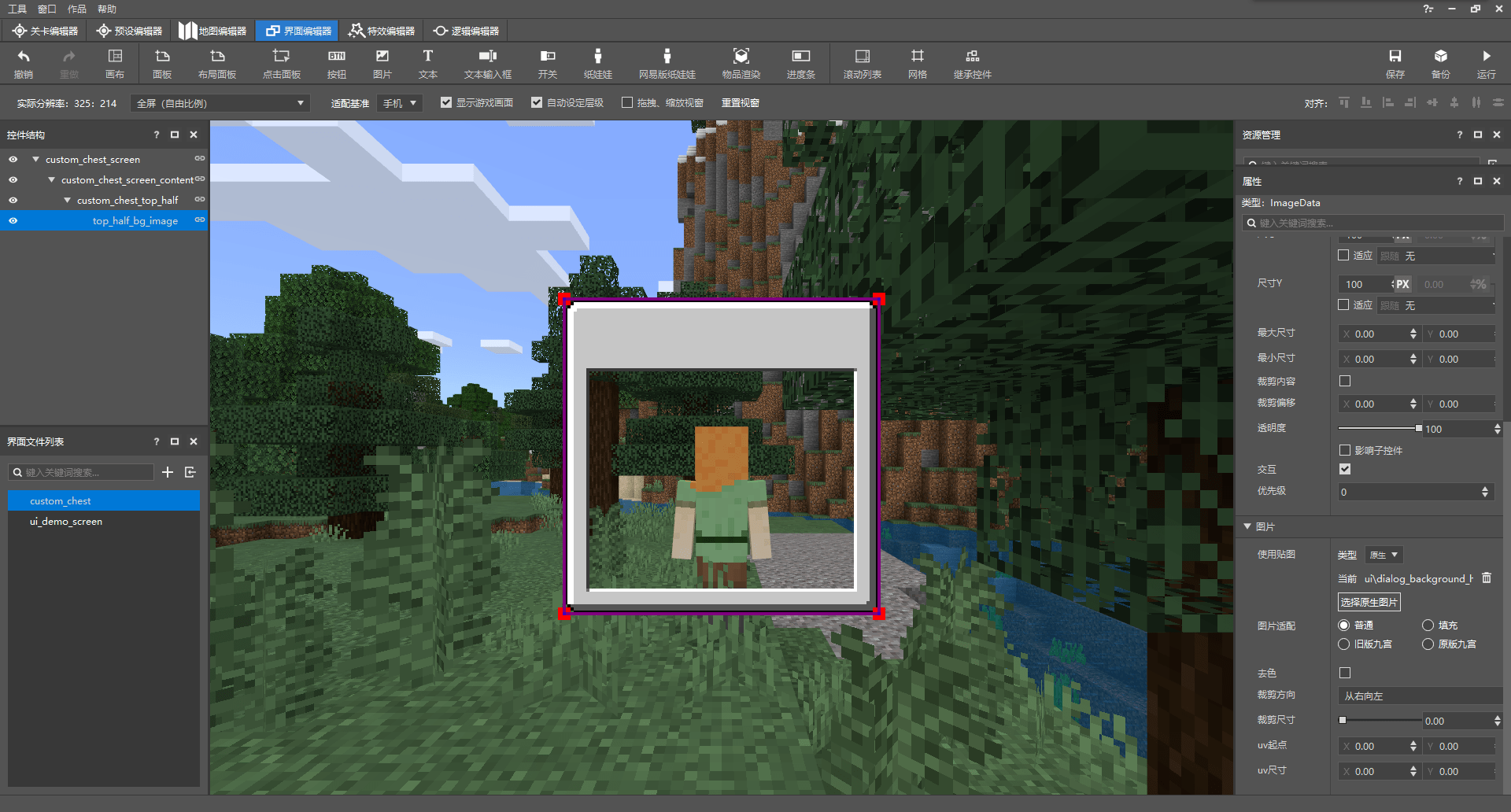Click the align top edges icon
The image size is (1511, 812).
pyautogui.click(x=1344, y=103)
